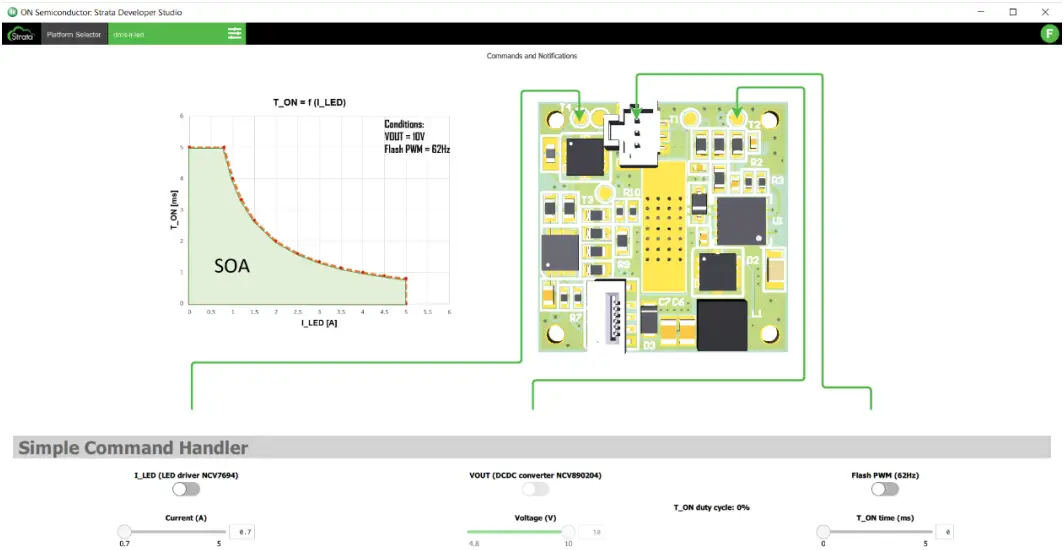Minimize the Strata Developer Studio window

(x=981, y=12)
